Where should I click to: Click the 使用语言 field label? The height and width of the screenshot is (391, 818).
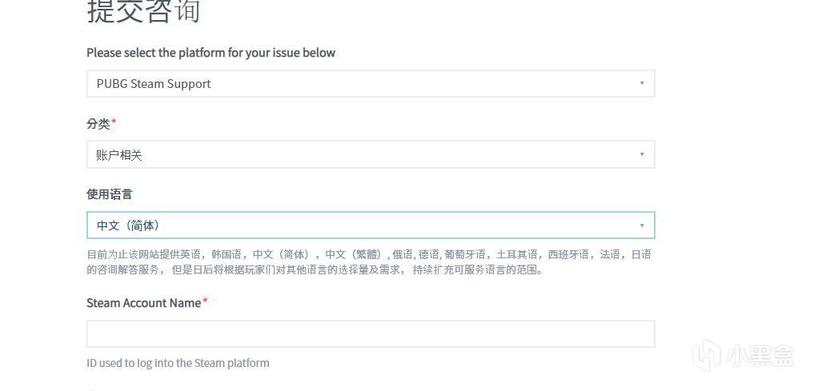[x=109, y=194]
